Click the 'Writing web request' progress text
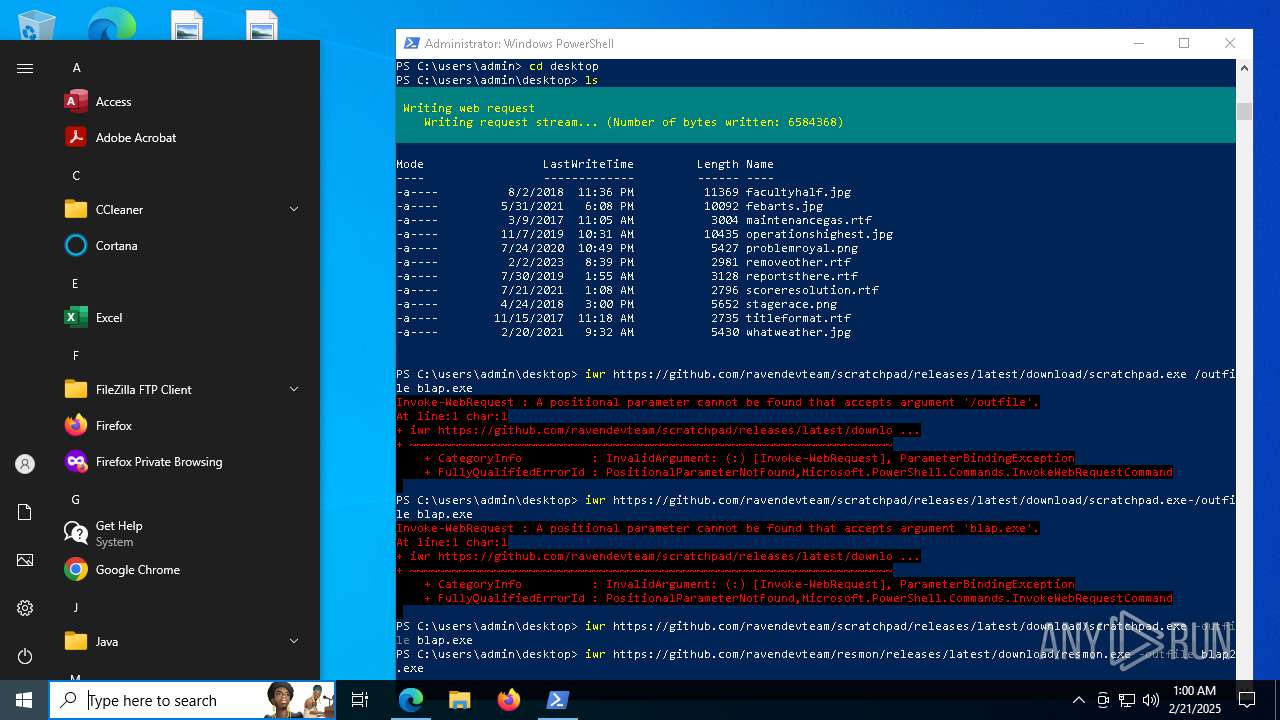Image resolution: width=1280 pixels, height=720 pixels. point(469,108)
